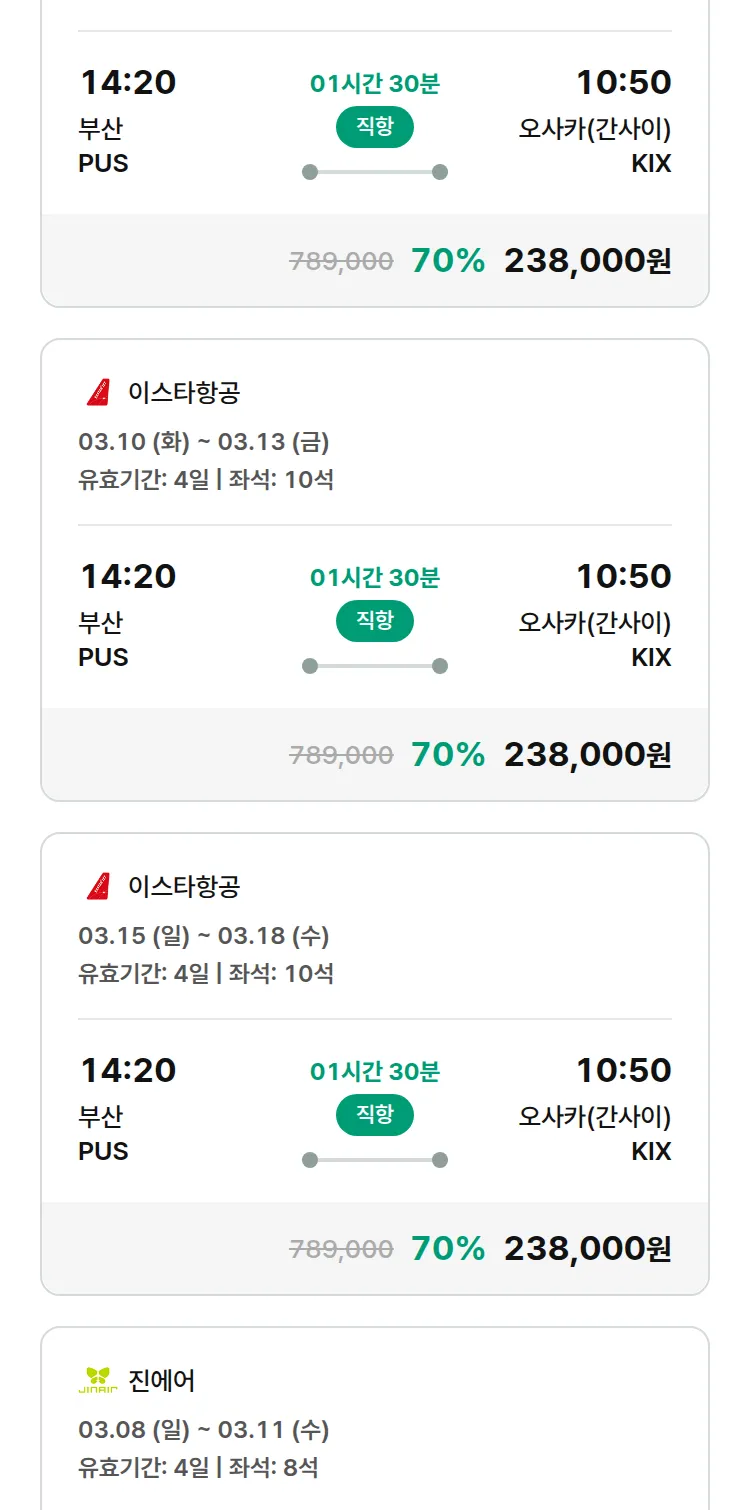The width and height of the screenshot is (750, 1510).
Task: Select date range 03.10 (화) ~ 03.13 (금)
Action: [x=203, y=442]
